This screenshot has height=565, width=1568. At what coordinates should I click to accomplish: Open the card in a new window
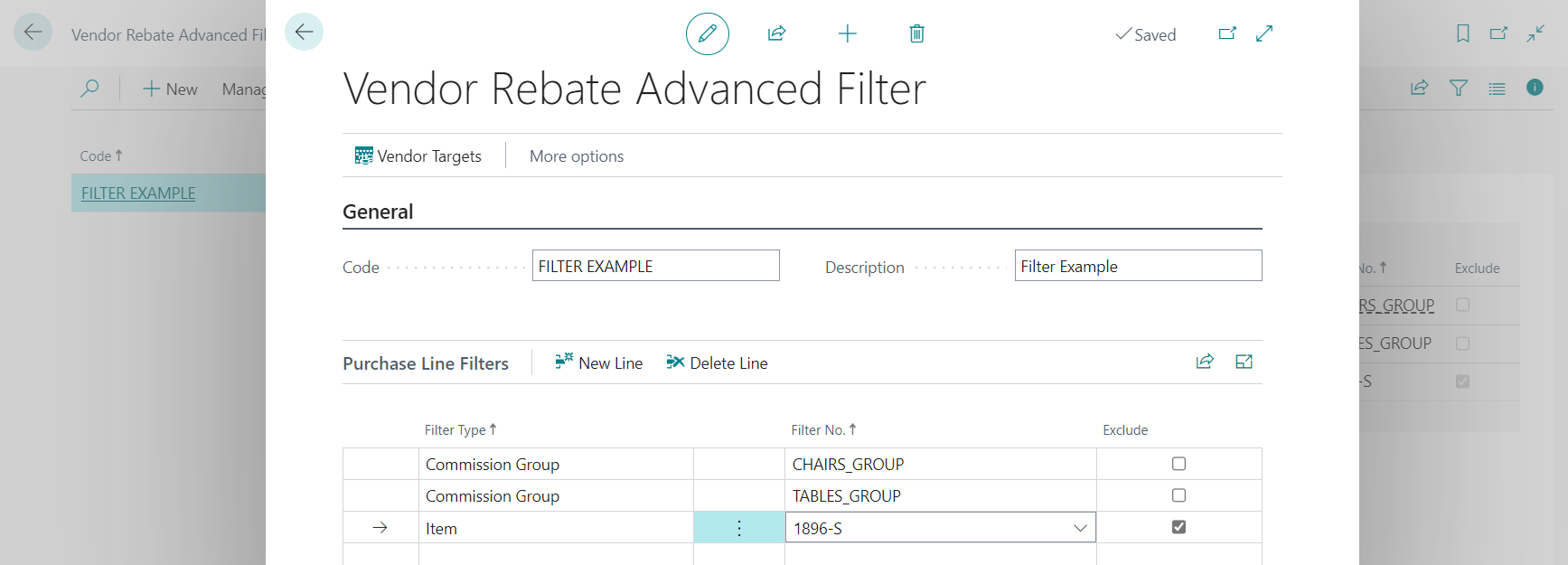[x=1226, y=33]
